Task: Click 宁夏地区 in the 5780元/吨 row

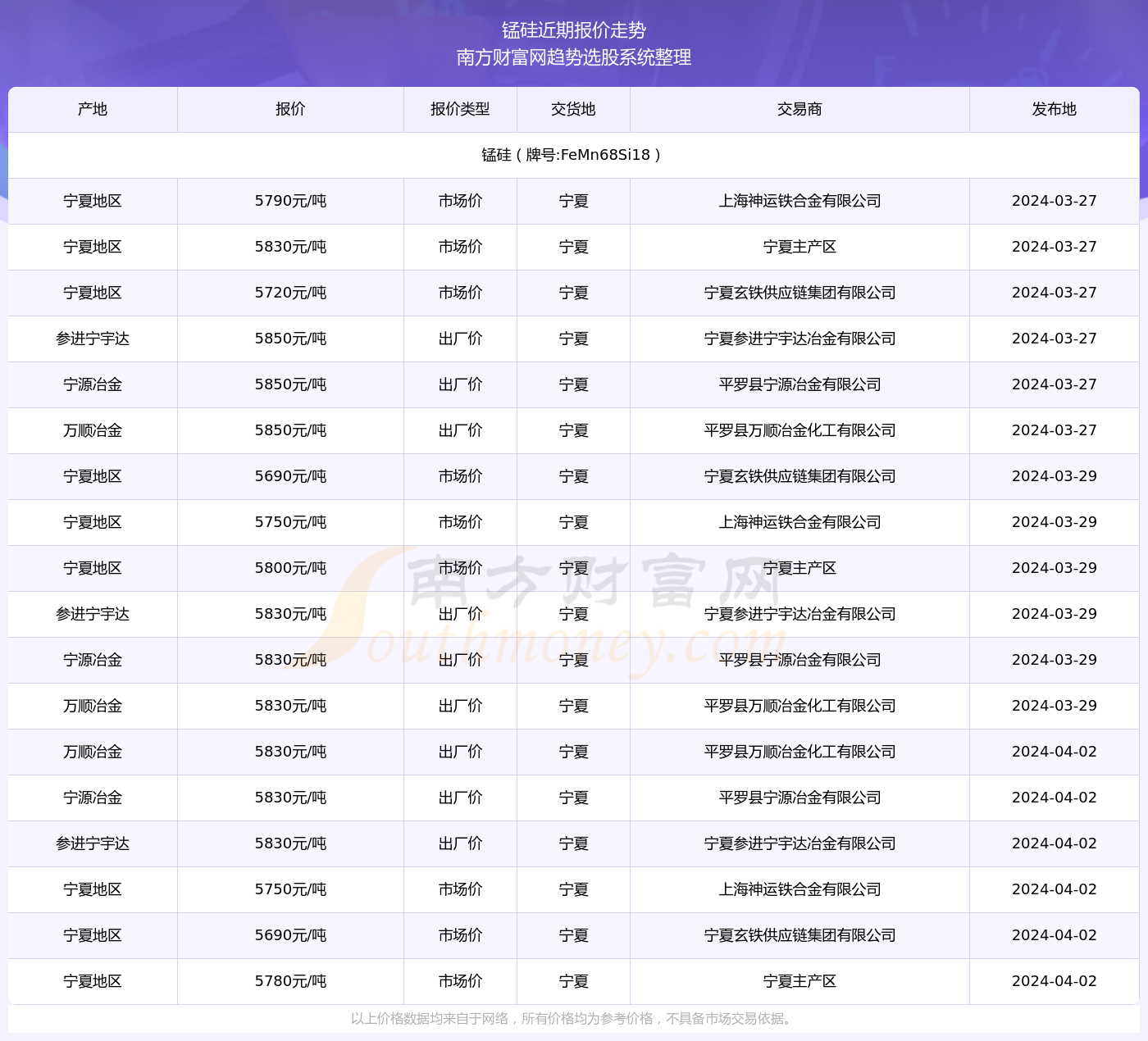Action: (93, 981)
